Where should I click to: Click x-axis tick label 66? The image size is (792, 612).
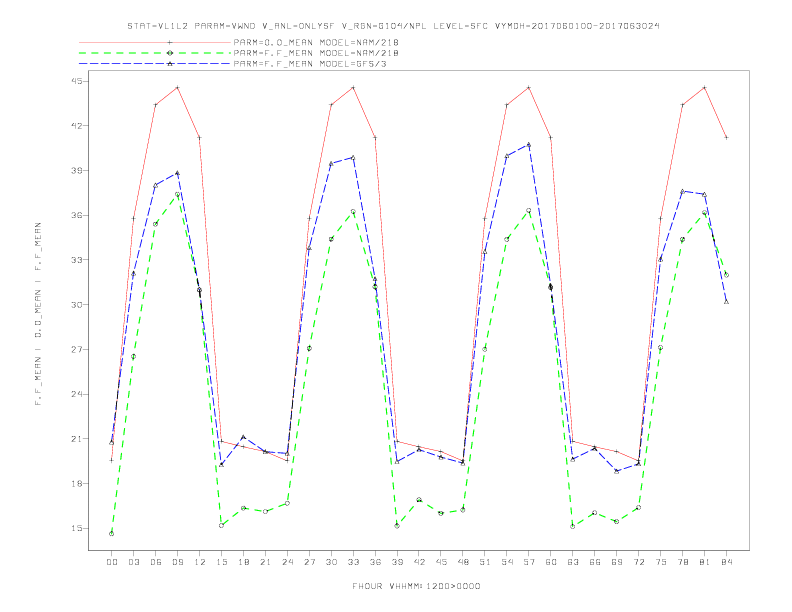pyautogui.click(x=595, y=562)
